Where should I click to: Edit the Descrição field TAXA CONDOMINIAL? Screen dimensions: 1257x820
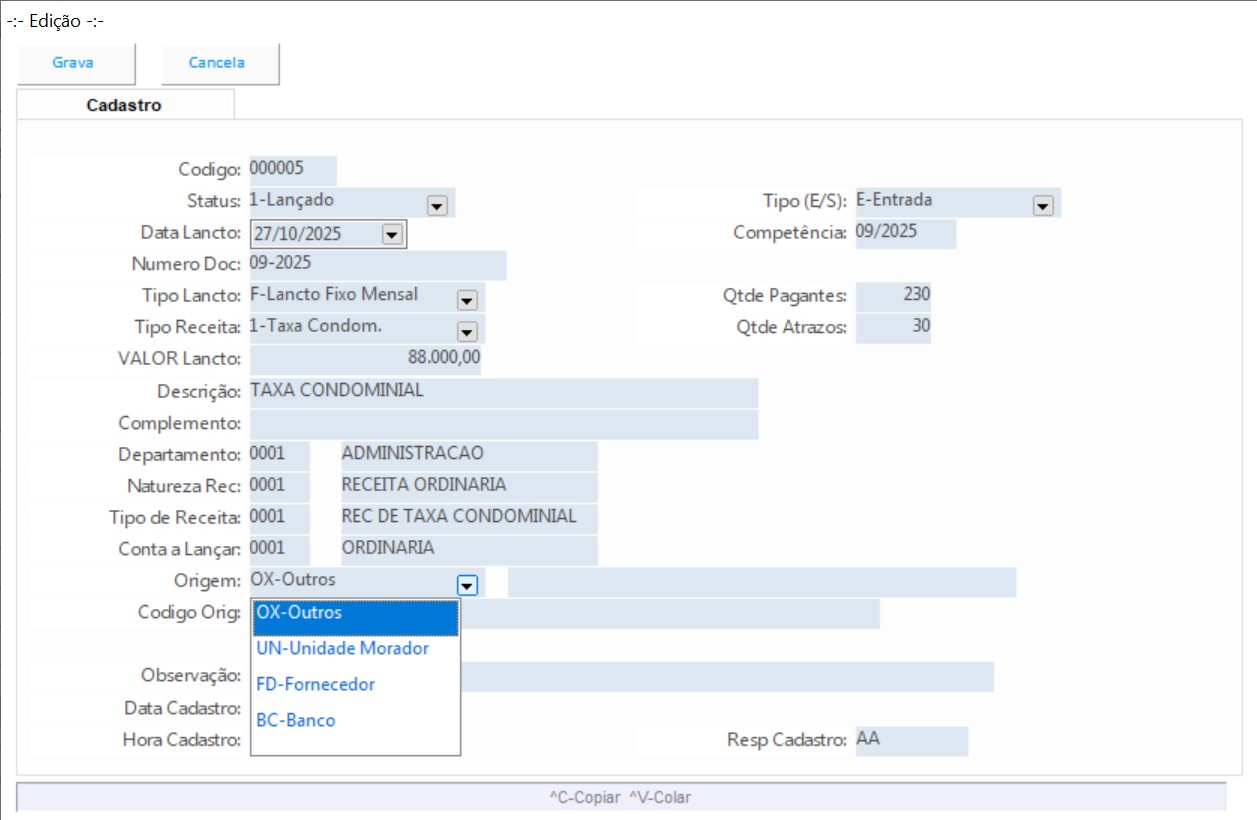(x=503, y=391)
